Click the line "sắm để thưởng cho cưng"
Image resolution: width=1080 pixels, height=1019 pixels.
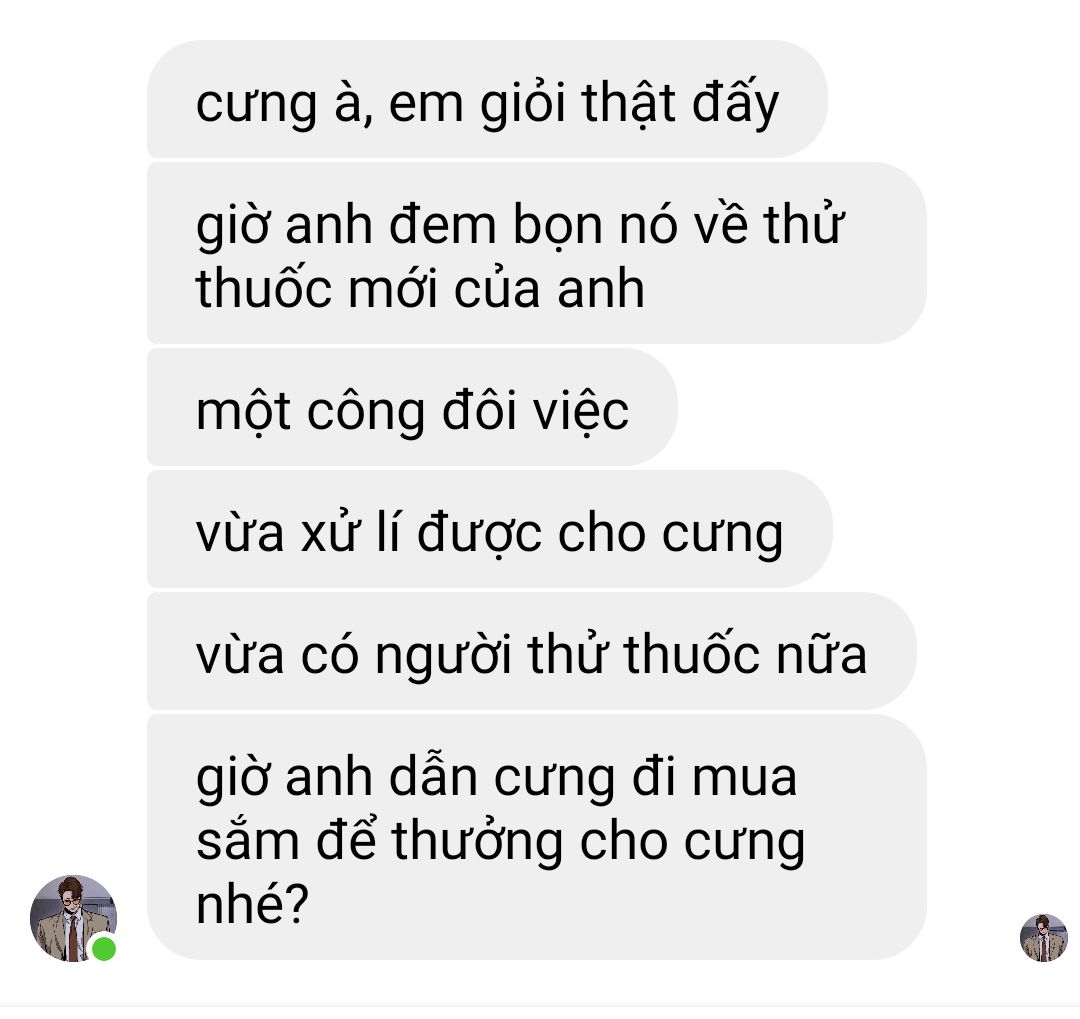(501, 841)
